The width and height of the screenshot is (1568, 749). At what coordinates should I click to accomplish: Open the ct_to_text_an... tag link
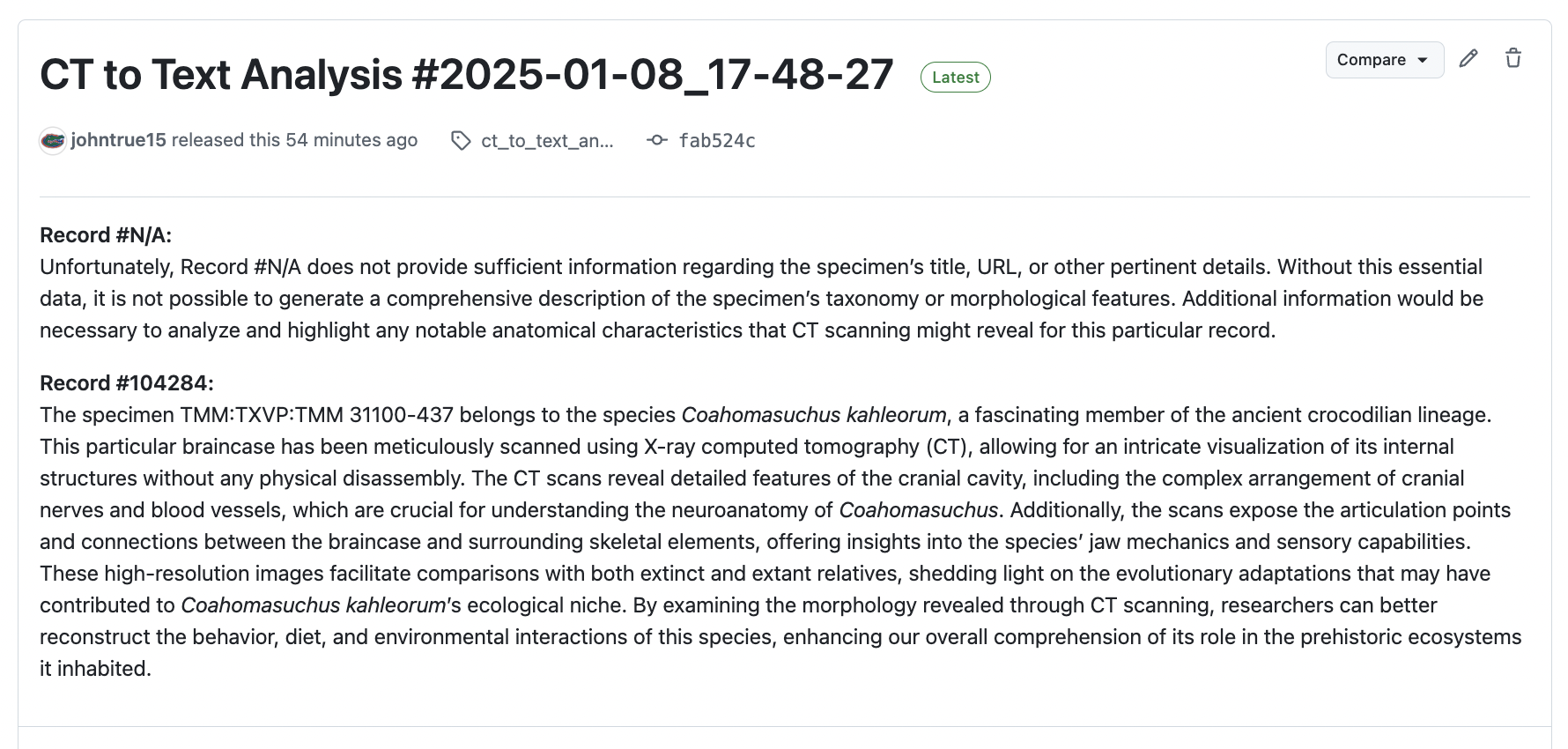tap(547, 141)
